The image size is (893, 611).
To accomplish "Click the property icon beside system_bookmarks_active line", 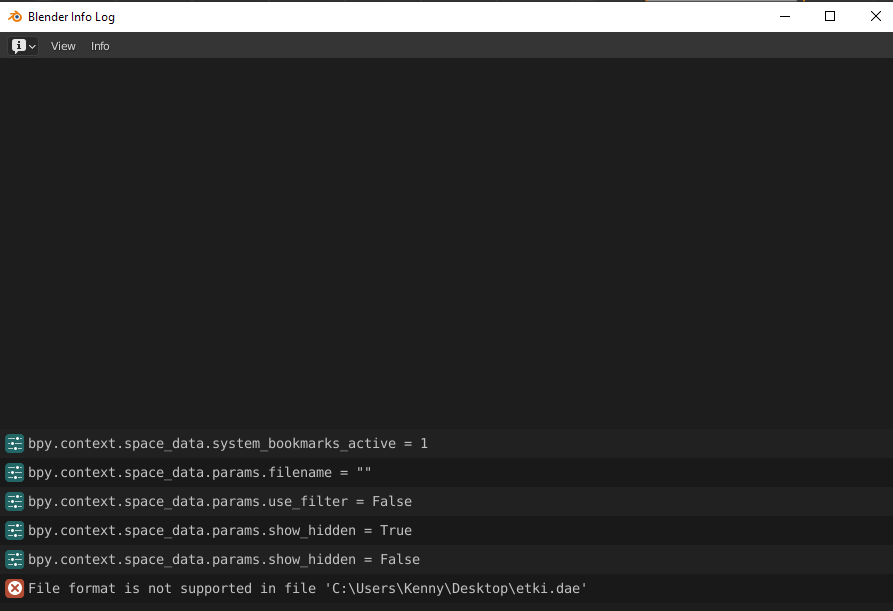I will pyautogui.click(x=15, y=444).
